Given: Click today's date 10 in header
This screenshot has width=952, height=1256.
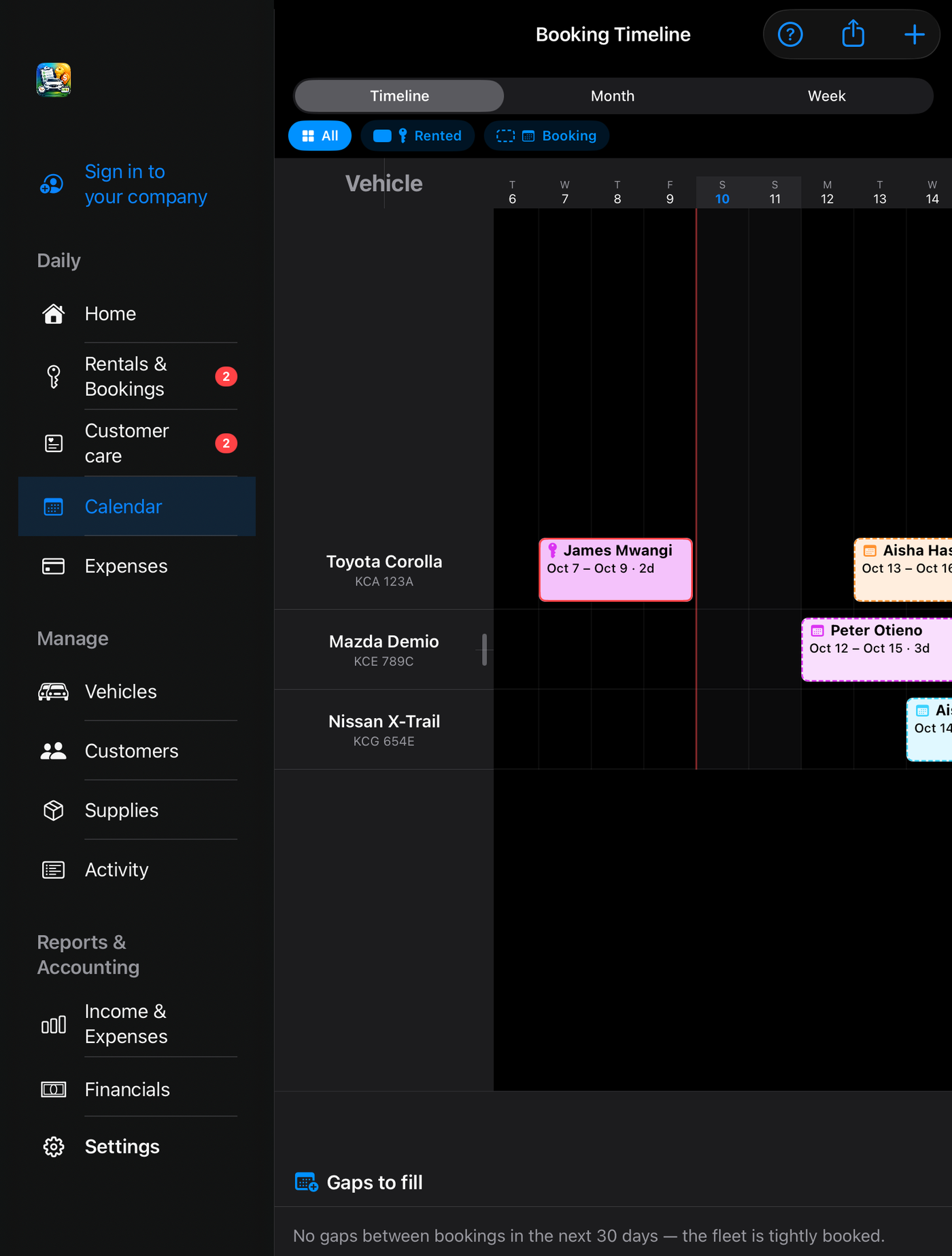Looking at the screenshot, I should pyautogui.click(x=722, y=192).
